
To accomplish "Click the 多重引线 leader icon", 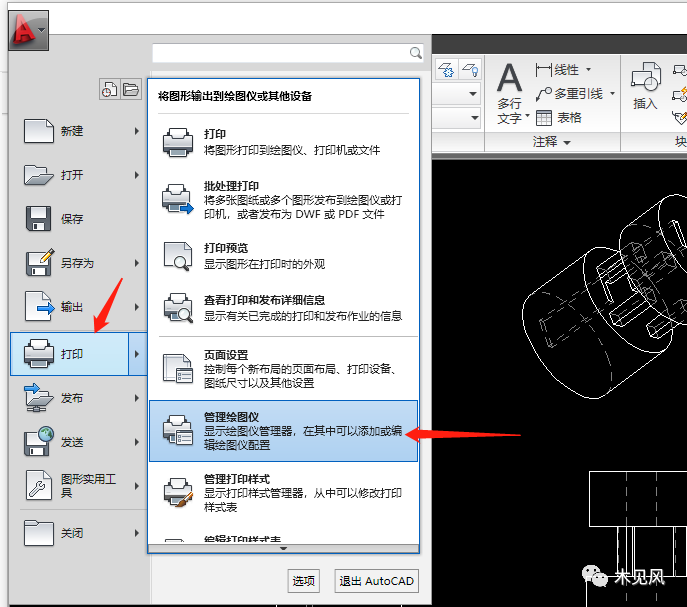I will click(x=544, y=94).
